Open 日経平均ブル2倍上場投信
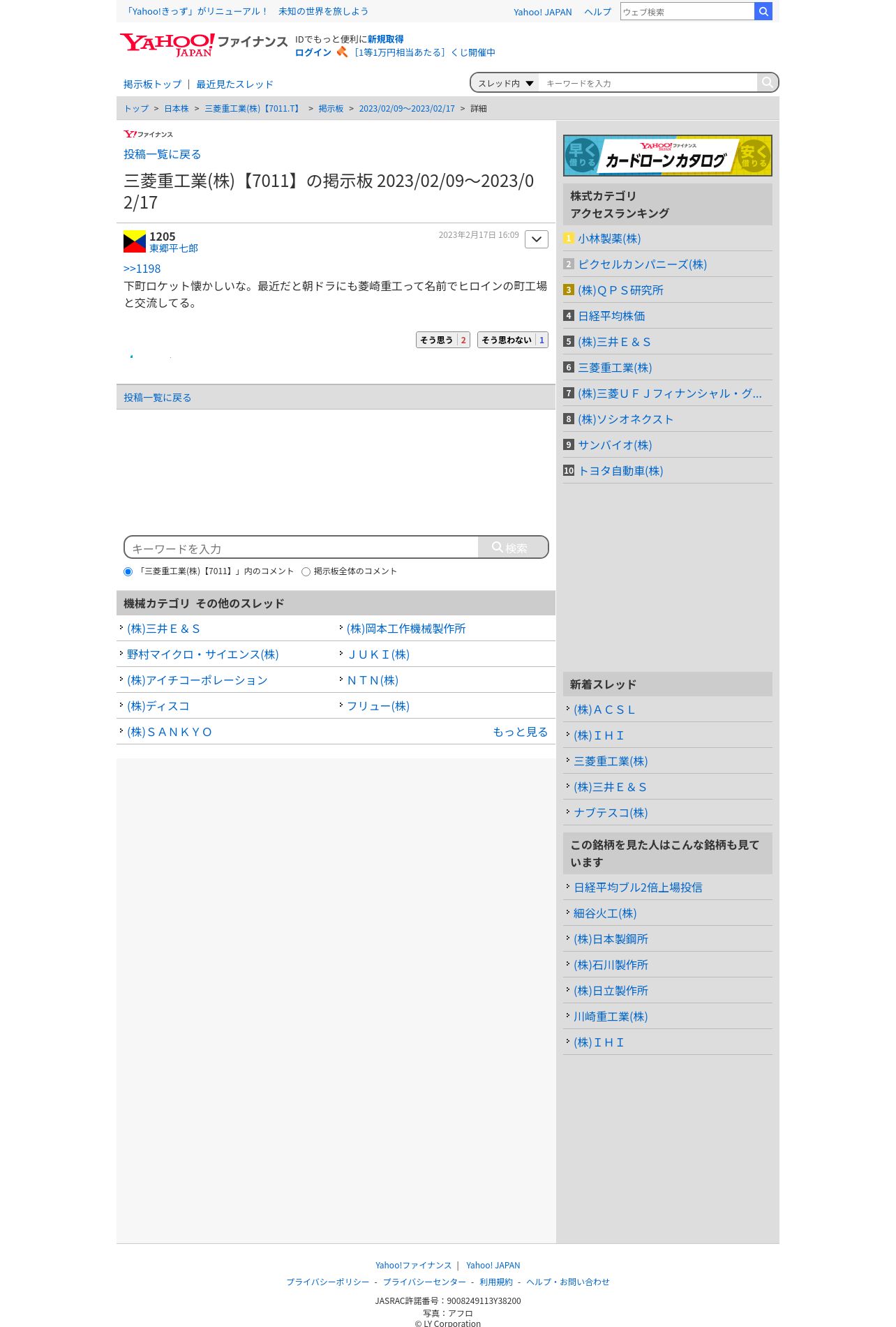The height and width of the screenshot is (1327, 896). [638, 887]
